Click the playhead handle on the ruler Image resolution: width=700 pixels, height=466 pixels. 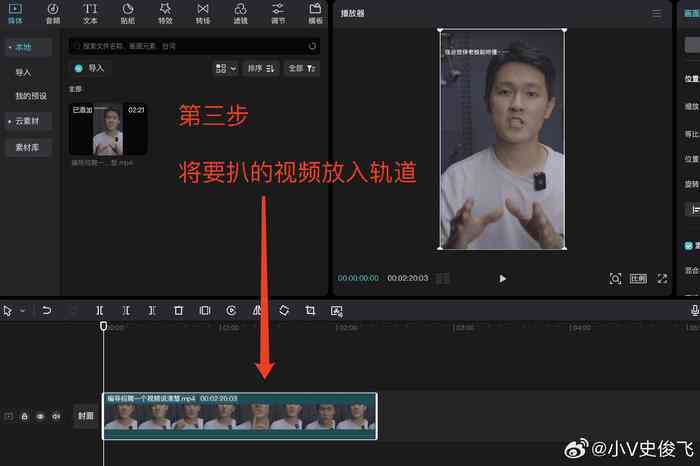103,326
